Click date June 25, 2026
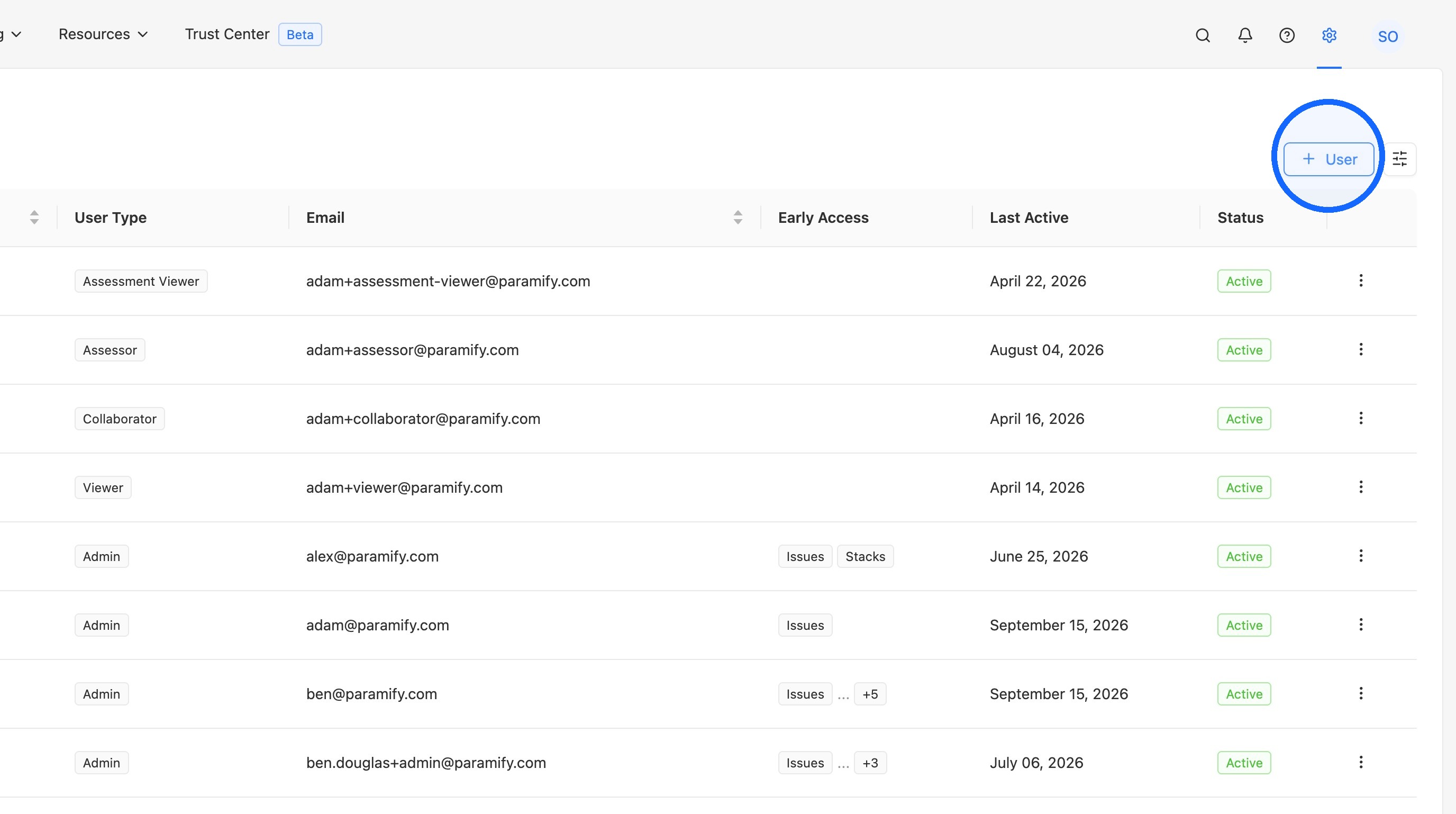Viewport: 1456px width, 814px height. [x=1039, y=557]
